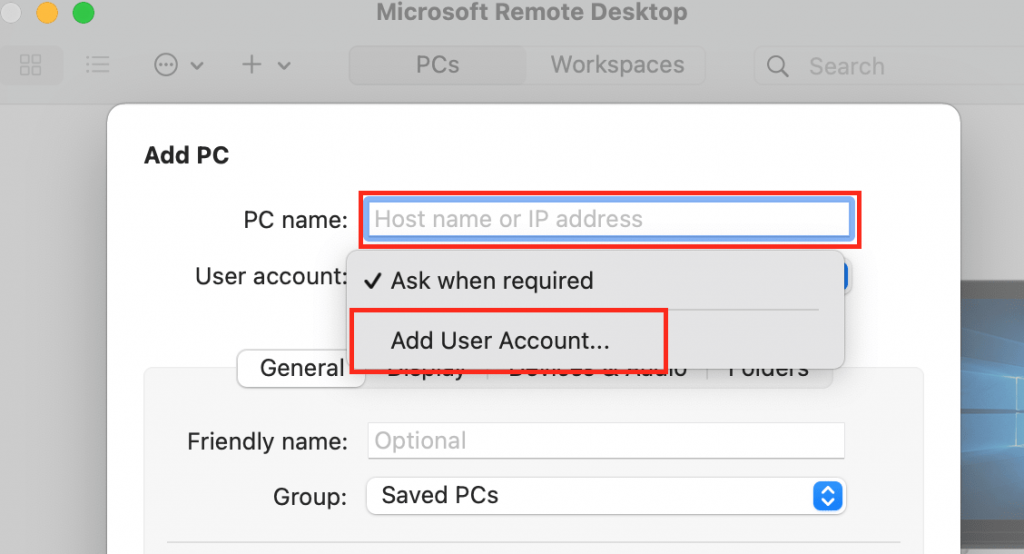Click the ellipsis more options icon

(x=166, y=66)
